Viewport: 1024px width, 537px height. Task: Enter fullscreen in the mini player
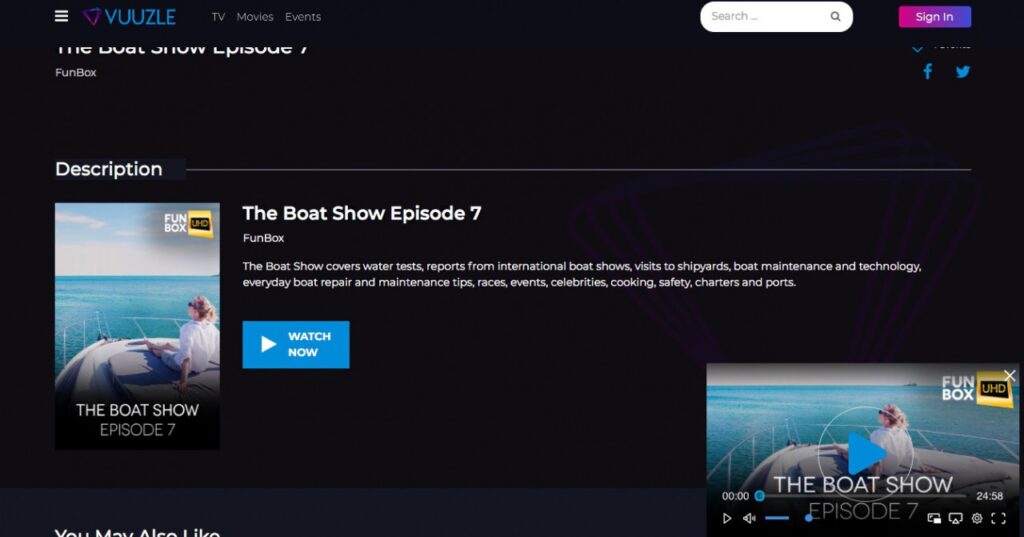[998, 518]
